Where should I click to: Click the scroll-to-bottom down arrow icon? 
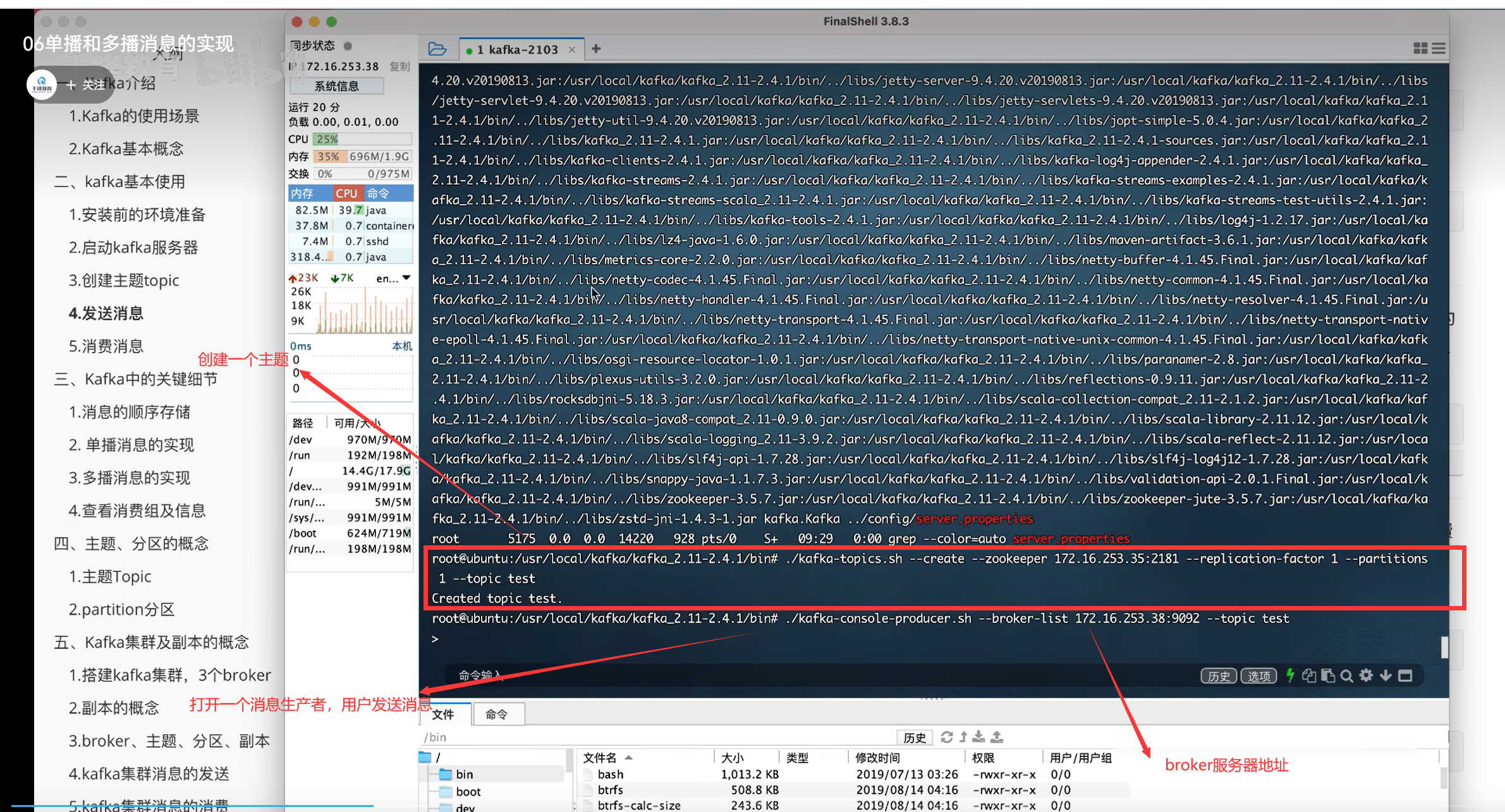(1386, 676)
